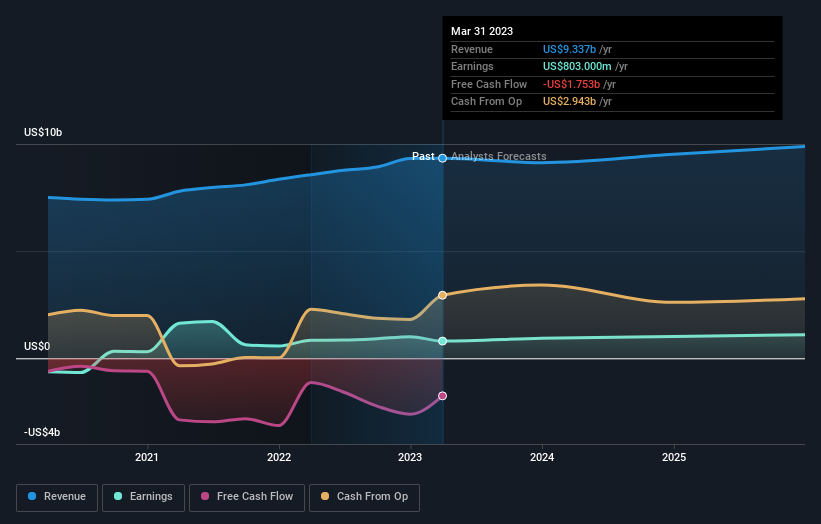Click the Analysts Forecasts label
Viewport: 821px width, 524px height.
[x=498, y=156]
